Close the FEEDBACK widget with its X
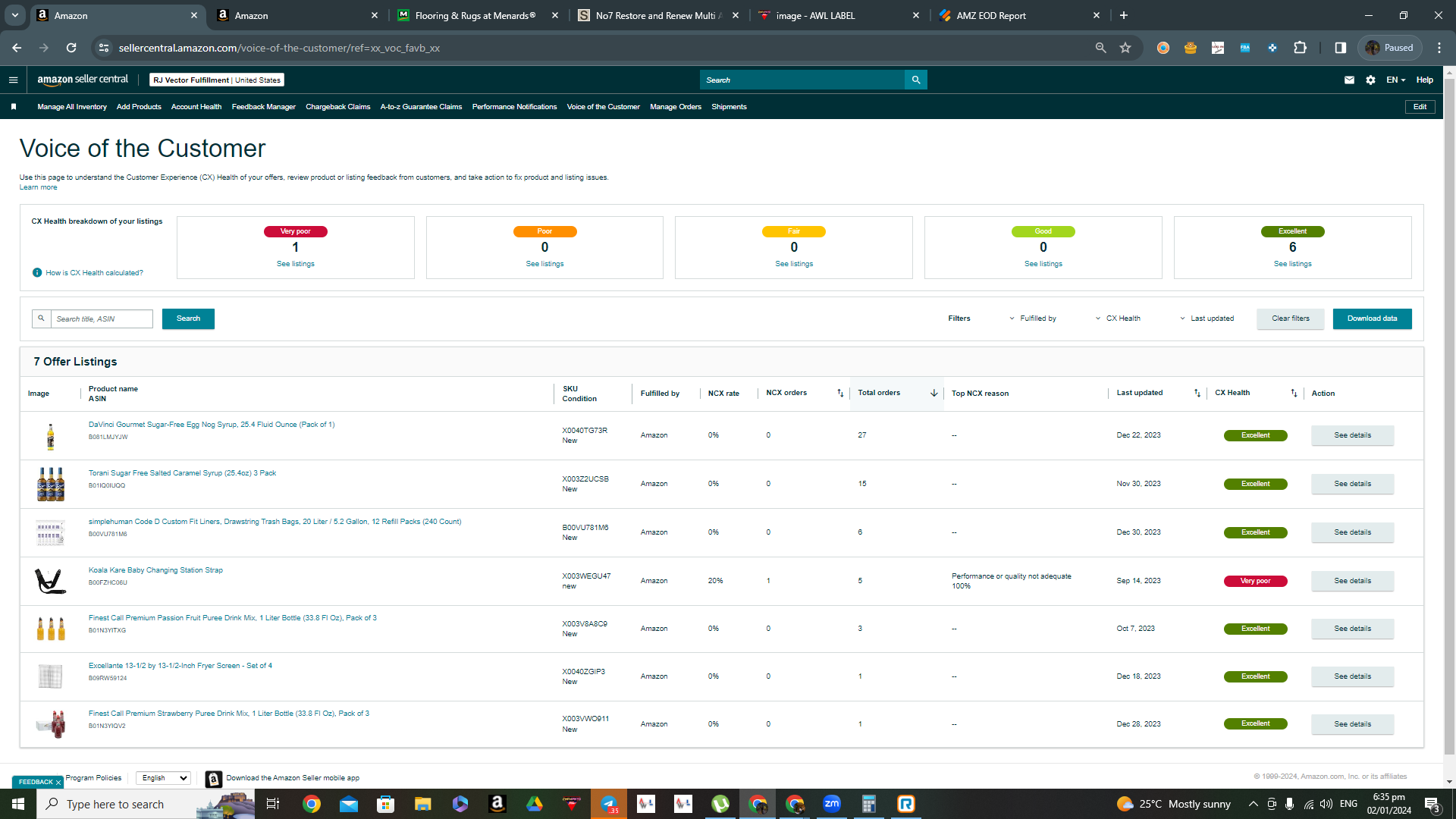 [58, 783]
